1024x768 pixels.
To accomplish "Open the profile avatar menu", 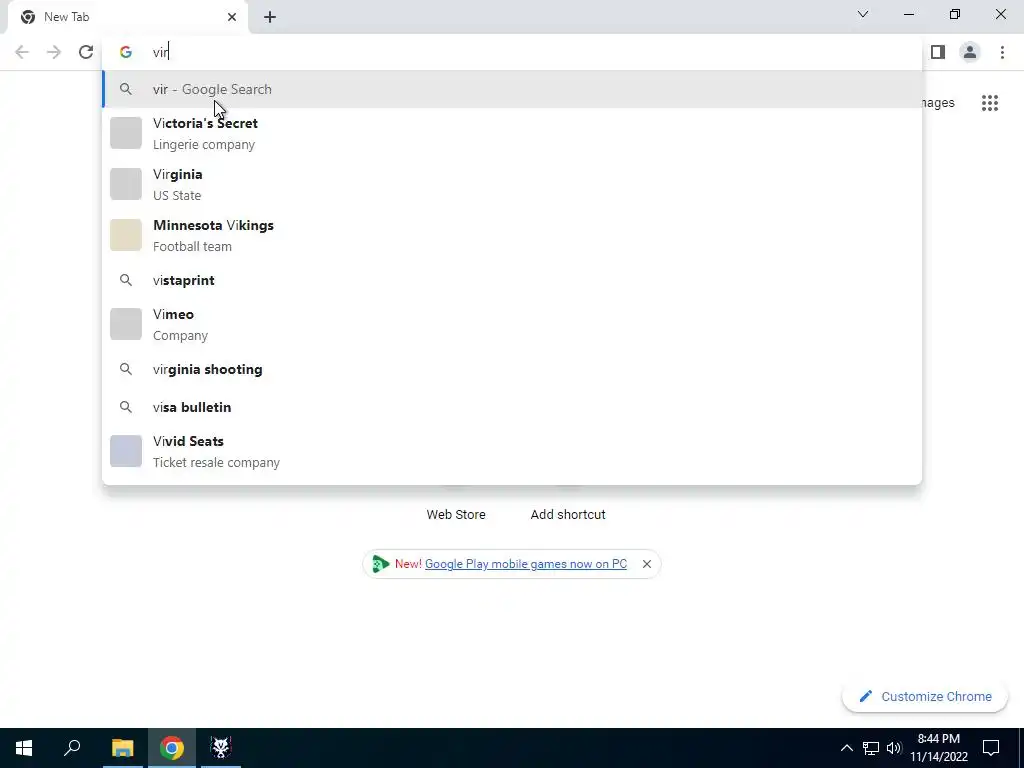I will 970,52.
